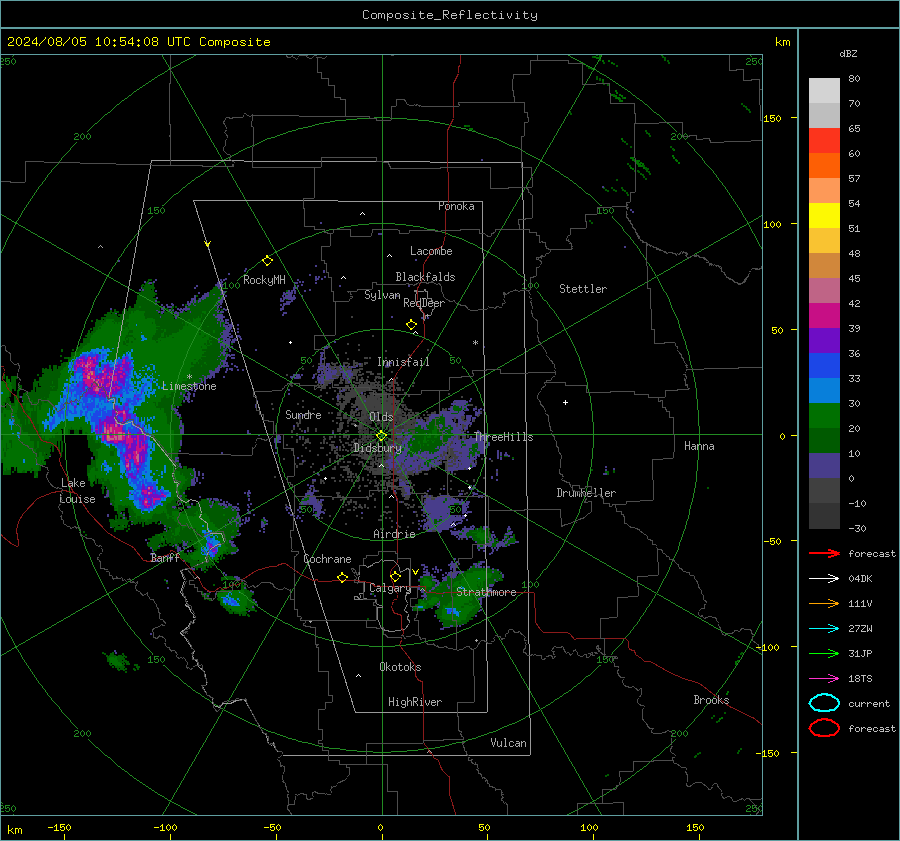
Task: Click the yellow diamond marker above Calgary
Action: (x=395, y=576)
